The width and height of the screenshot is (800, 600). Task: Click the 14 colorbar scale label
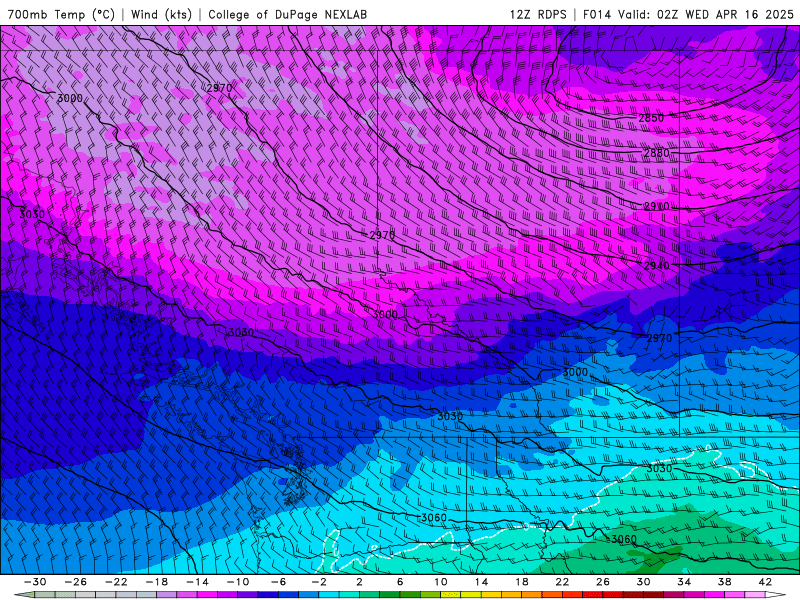click(481, 582)
